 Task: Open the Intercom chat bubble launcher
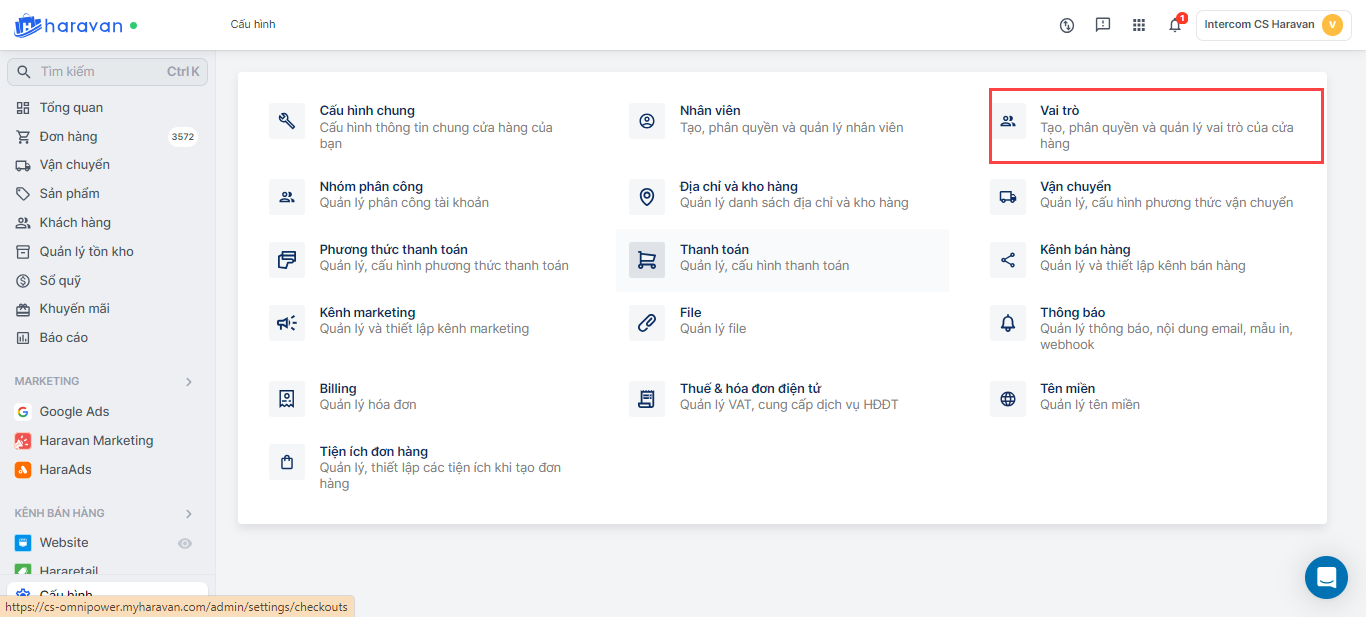[x=1326, y=577]
